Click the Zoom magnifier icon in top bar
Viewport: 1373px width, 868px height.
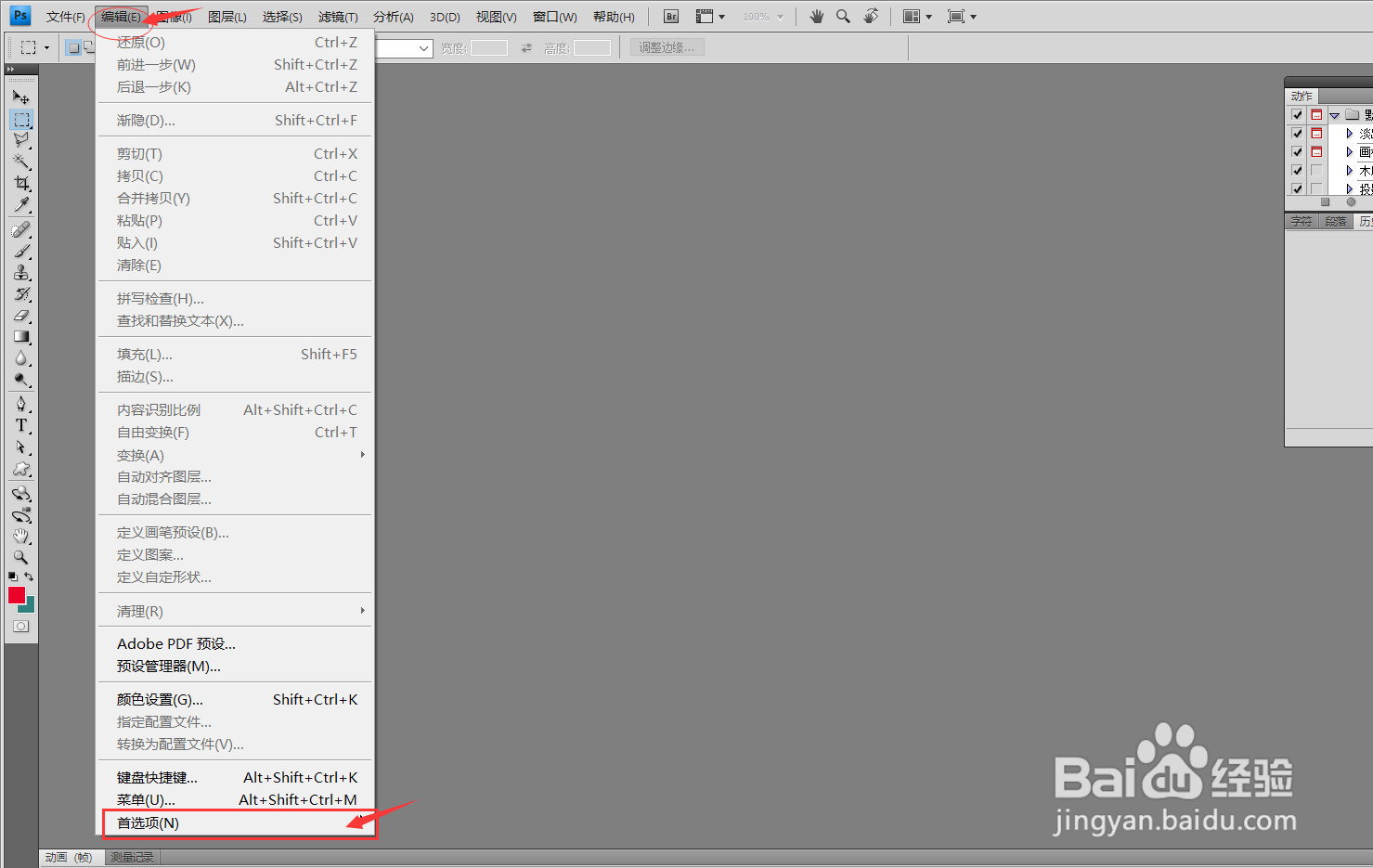click(x=843, y=17)
